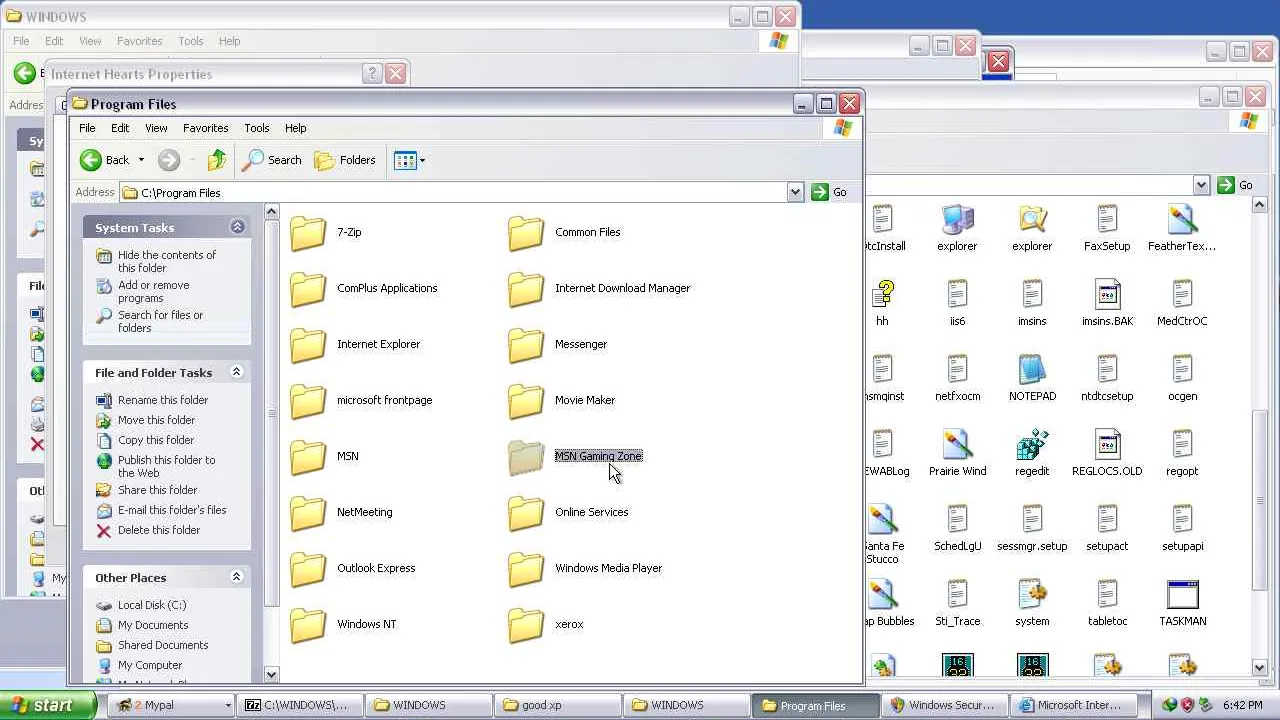This screenshot has height=720, width=1280.
Task: Click Go next to the Program Files address
Action: point(830,192)
